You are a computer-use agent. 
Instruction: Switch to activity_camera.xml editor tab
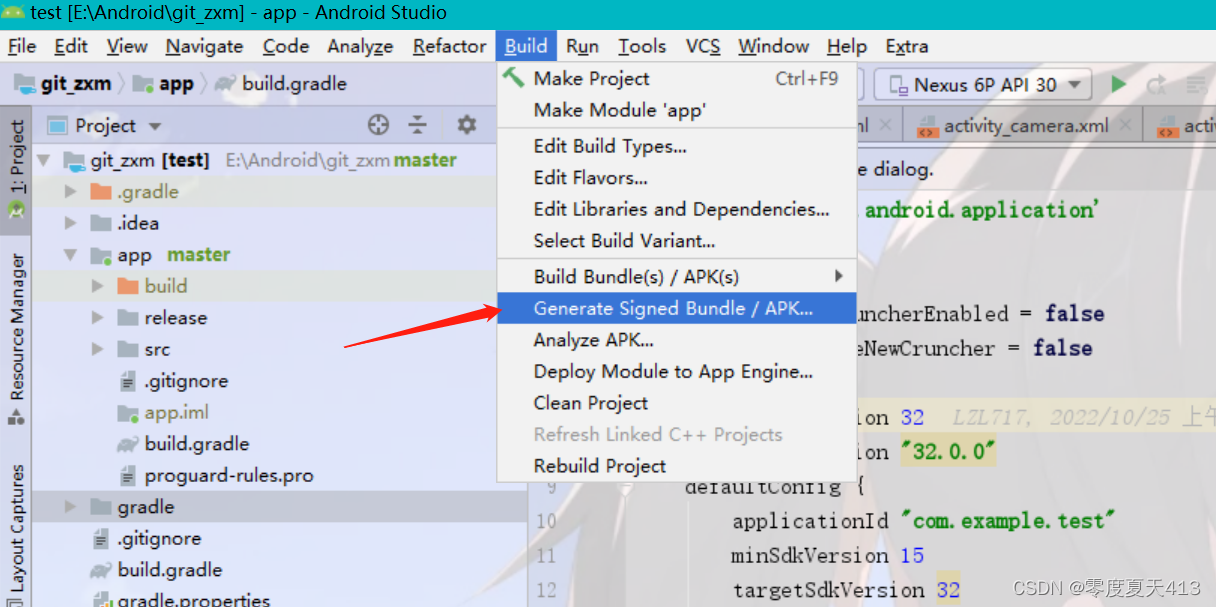pos(1027,126)
